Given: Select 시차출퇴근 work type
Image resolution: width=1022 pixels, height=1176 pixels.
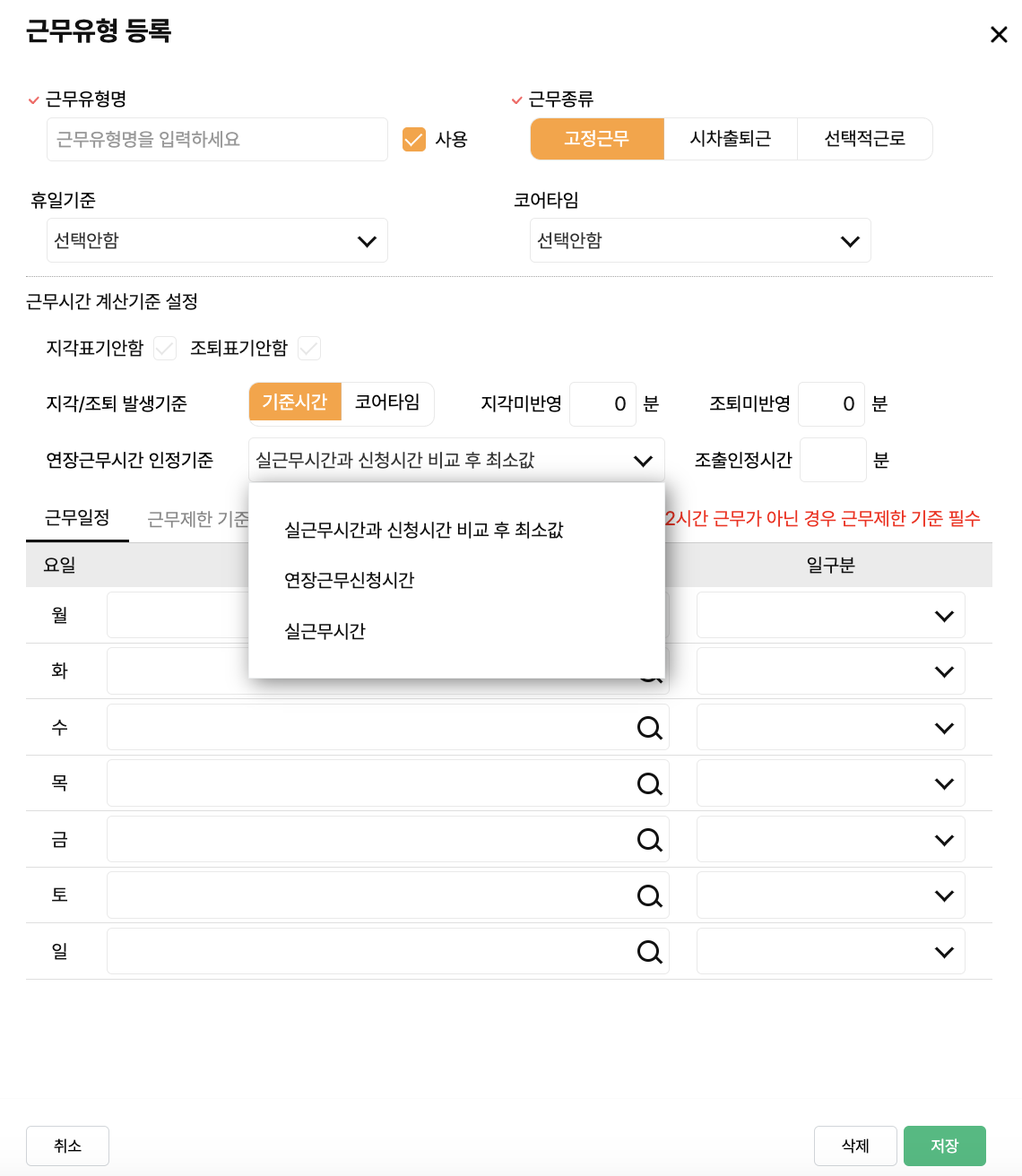Looking at the screenshot, I should [x=730, y=139].
